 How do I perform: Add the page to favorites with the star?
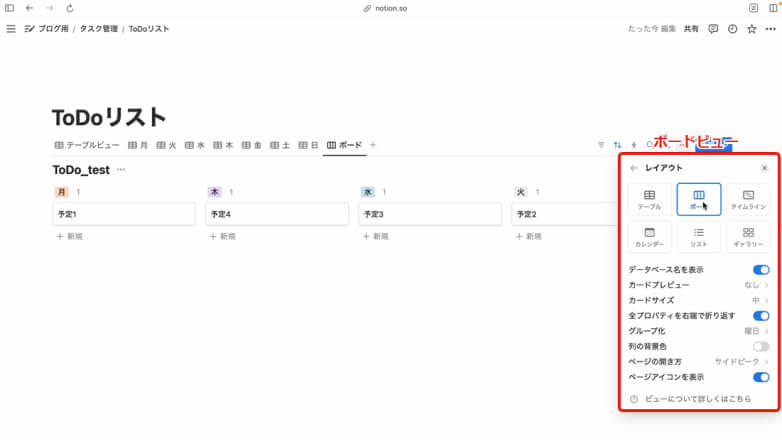point(752,29)
